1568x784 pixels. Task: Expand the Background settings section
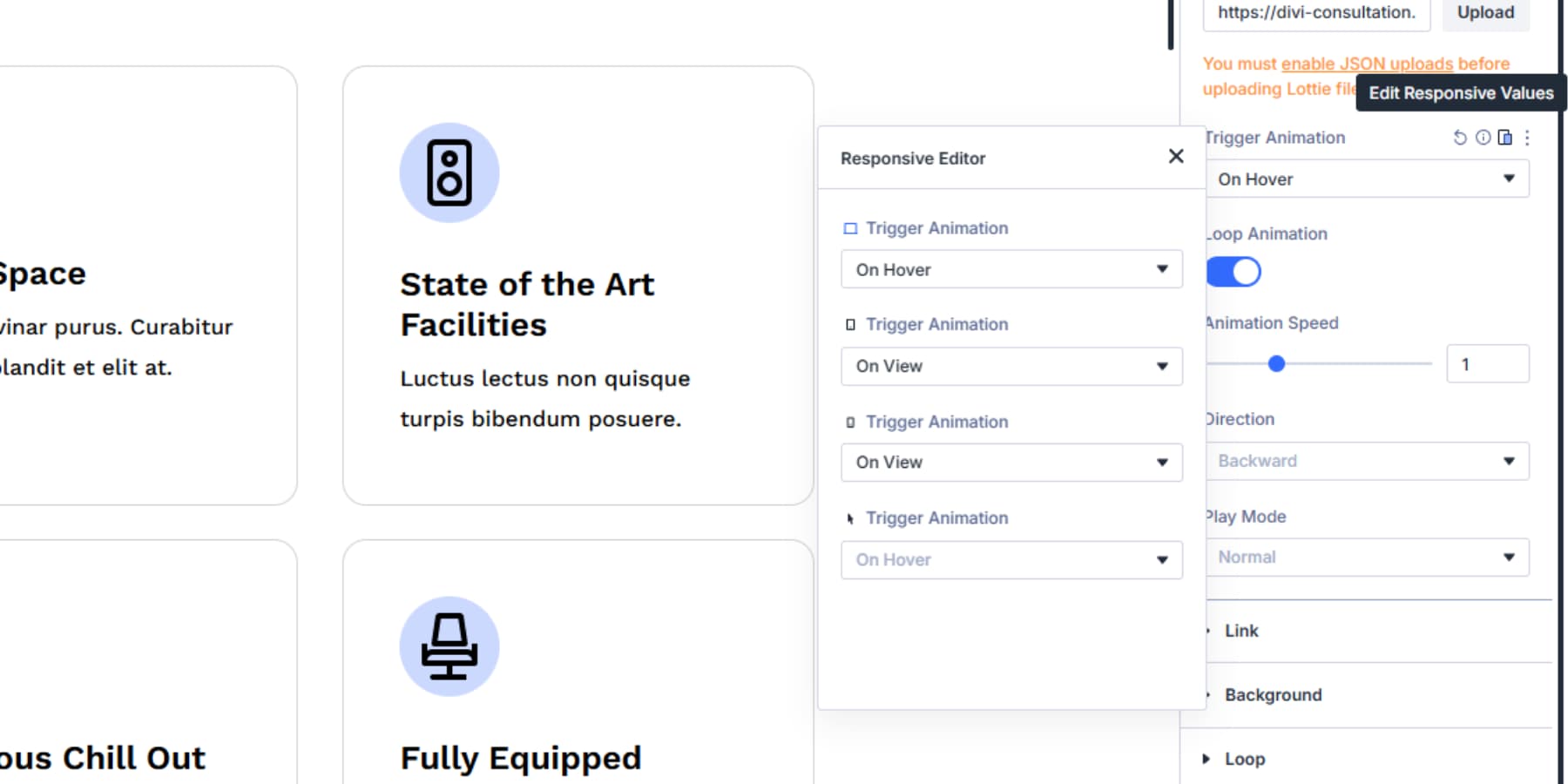pyautogui.click(x=1273, y=695)
